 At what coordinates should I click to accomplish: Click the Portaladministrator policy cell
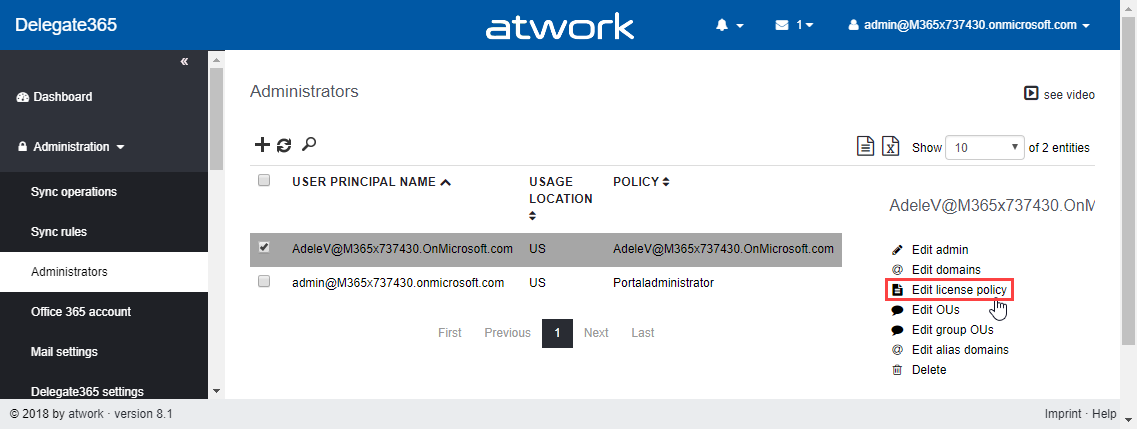[x=663, y=283]
